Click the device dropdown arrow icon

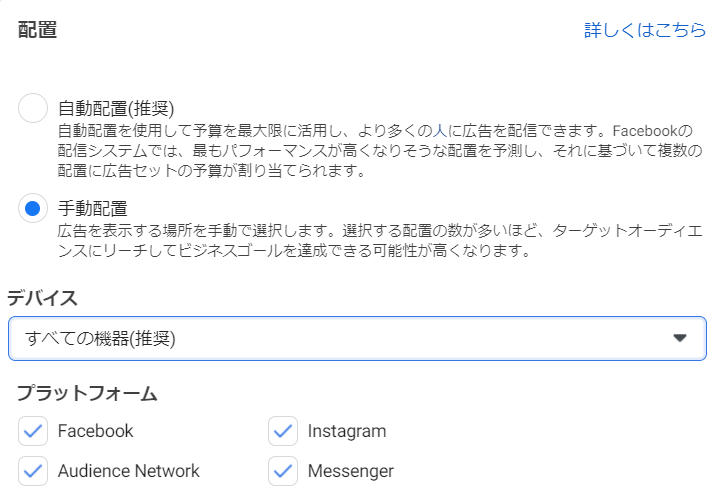click(680, 338)
